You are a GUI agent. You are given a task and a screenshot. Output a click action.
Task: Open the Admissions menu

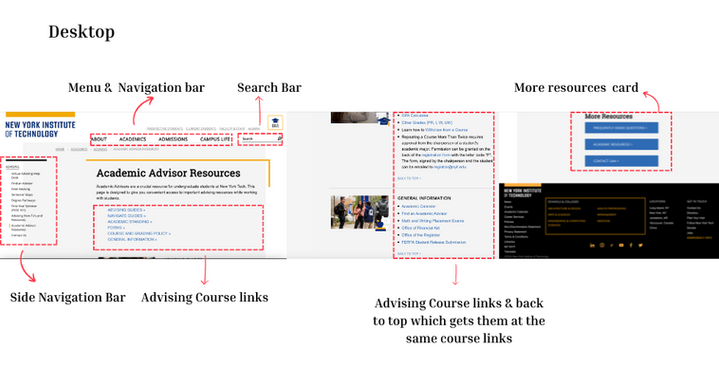coord(173,139)
